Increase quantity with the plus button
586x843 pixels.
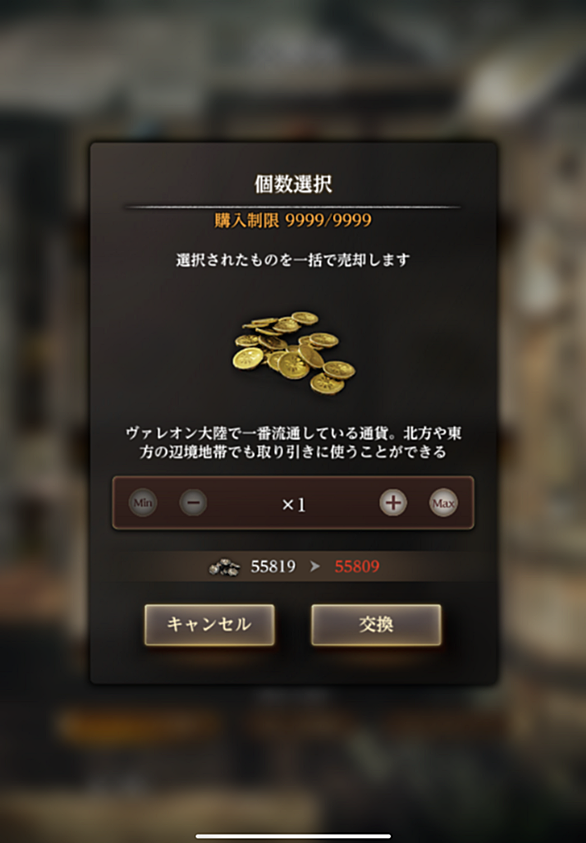[393, 503]
